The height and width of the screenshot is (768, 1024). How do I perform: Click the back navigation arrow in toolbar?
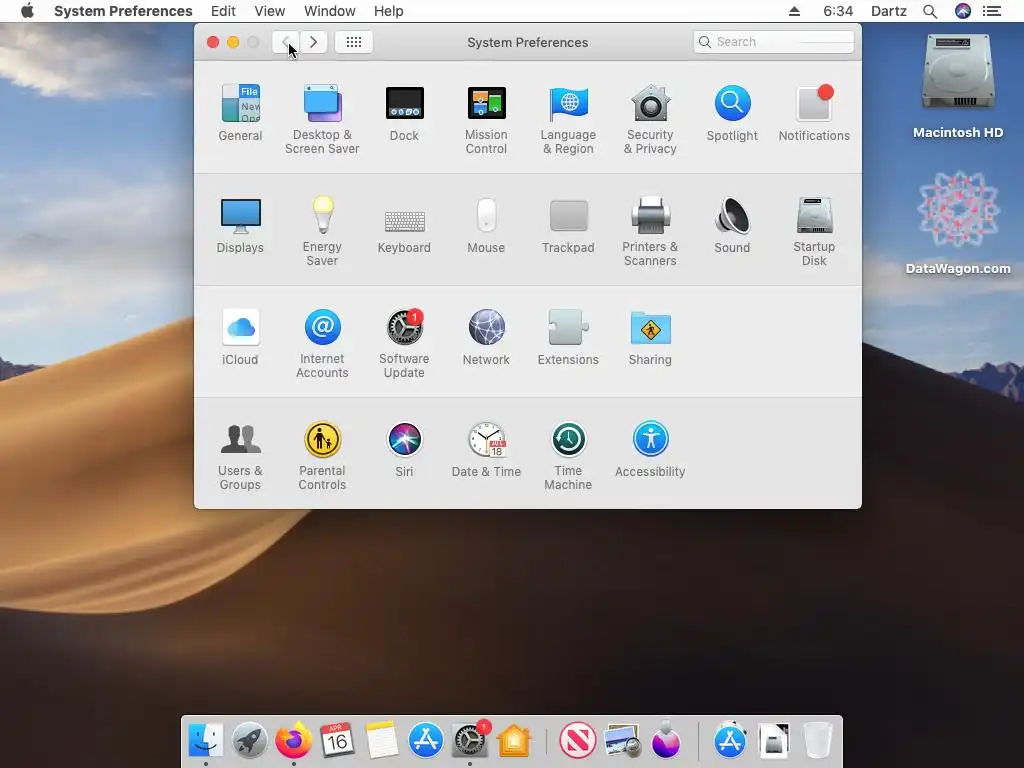coord(286,42)
